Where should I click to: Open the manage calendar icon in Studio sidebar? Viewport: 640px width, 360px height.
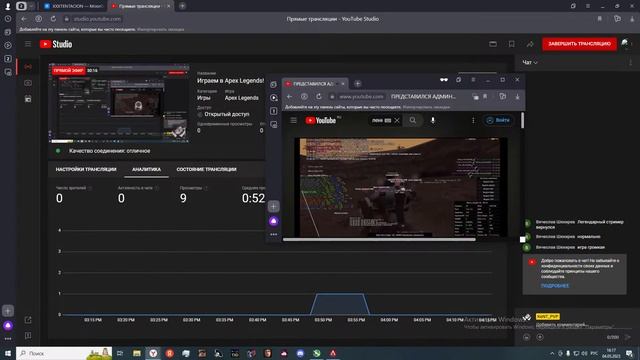tap(28, 99)
